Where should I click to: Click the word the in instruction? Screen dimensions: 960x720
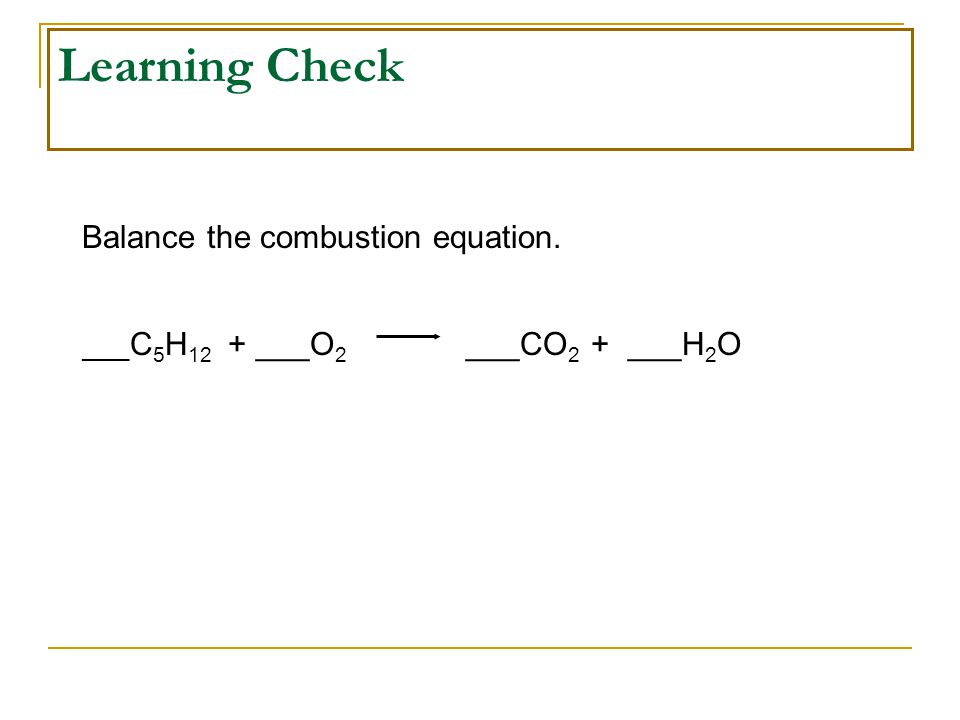coord(228,237)
